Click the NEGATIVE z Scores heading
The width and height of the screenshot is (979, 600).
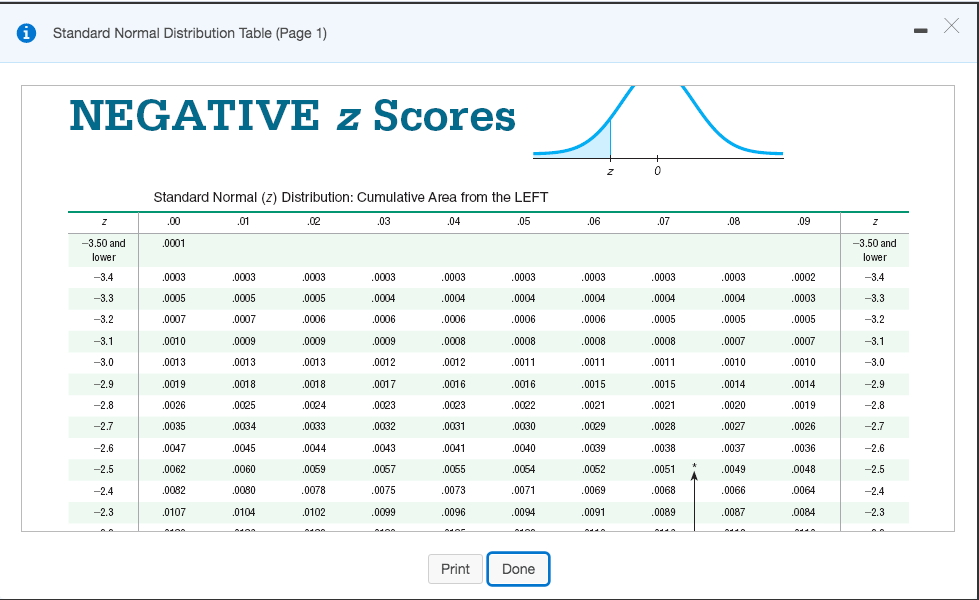pos(293,116)
